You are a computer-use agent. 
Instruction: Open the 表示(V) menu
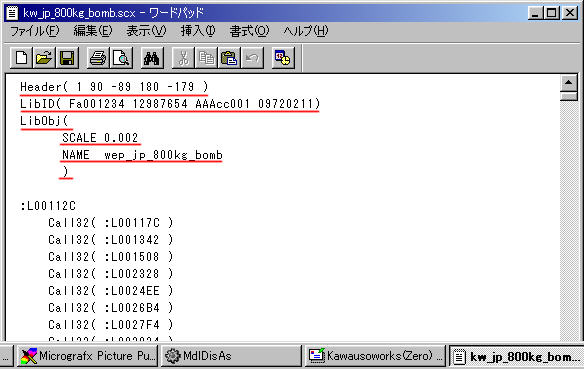pos(146,31)
